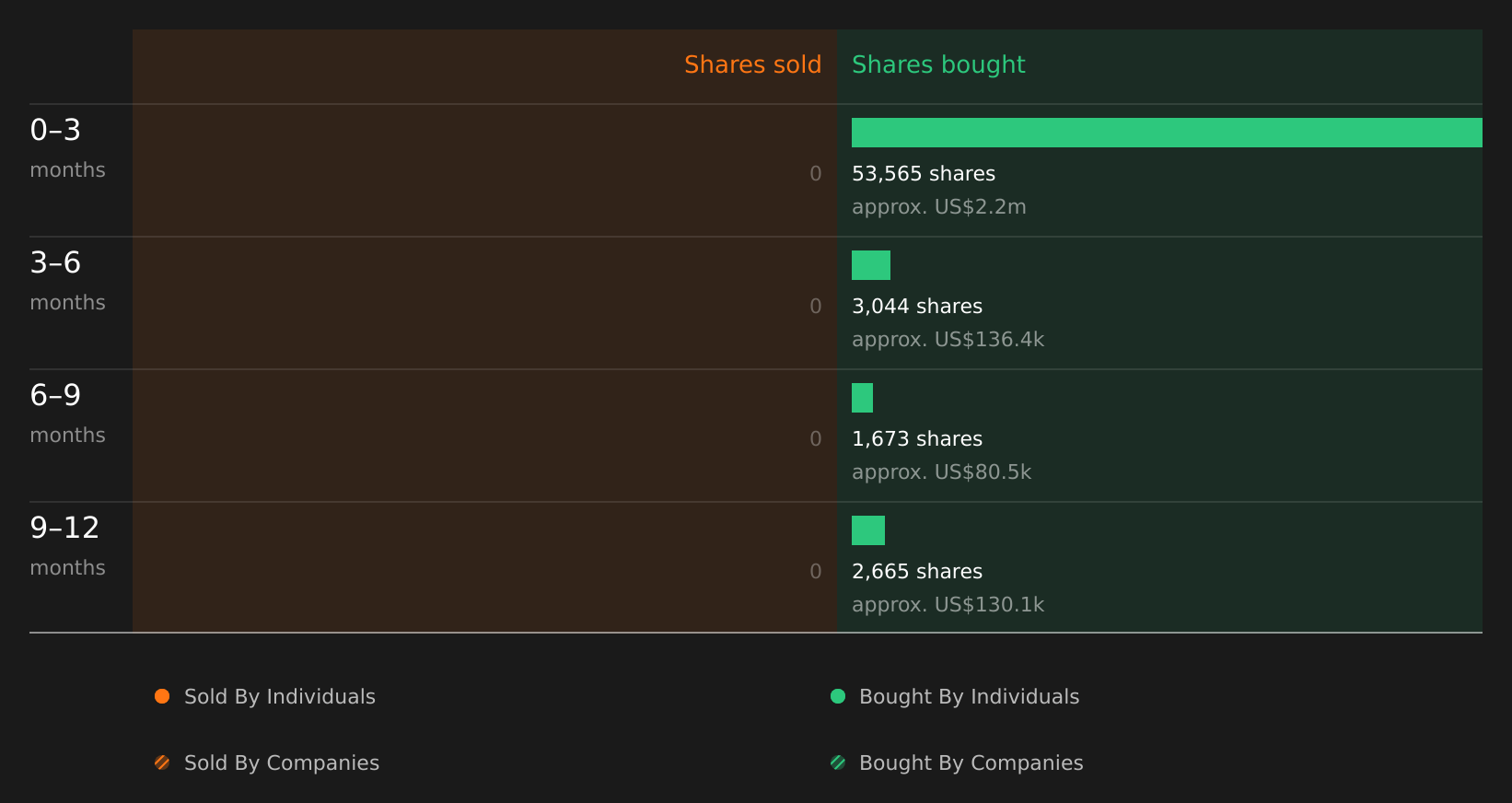Click the sold 0 in 6–9 months row
Screen dimensions: 1512x803
coord(816,439)
